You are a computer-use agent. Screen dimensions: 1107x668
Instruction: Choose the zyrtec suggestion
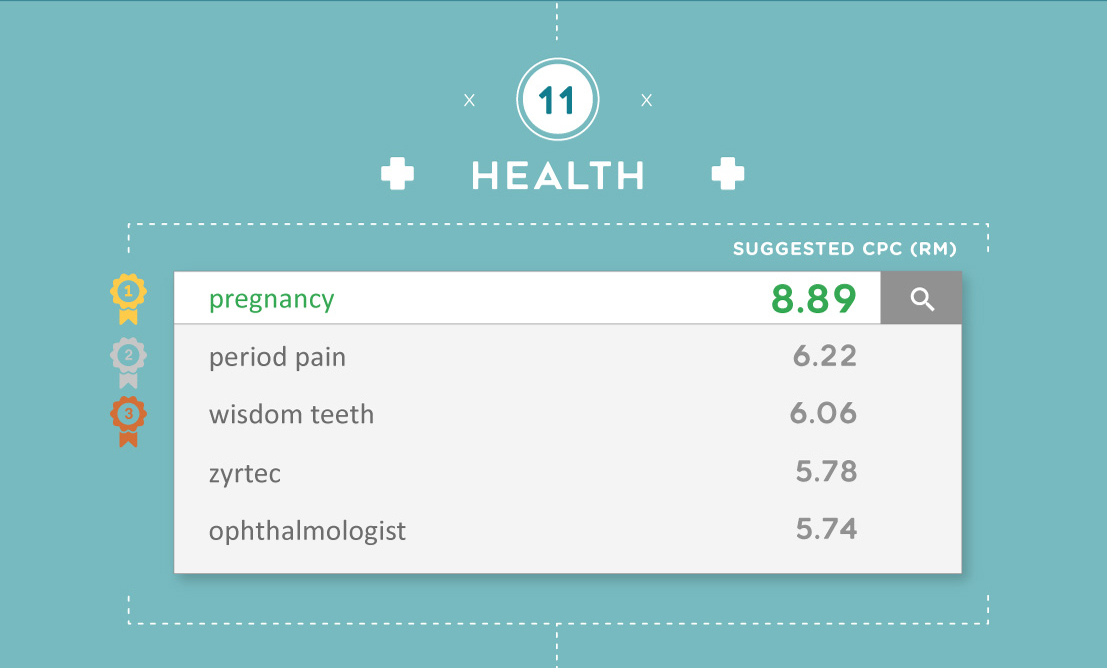[568, 472]
